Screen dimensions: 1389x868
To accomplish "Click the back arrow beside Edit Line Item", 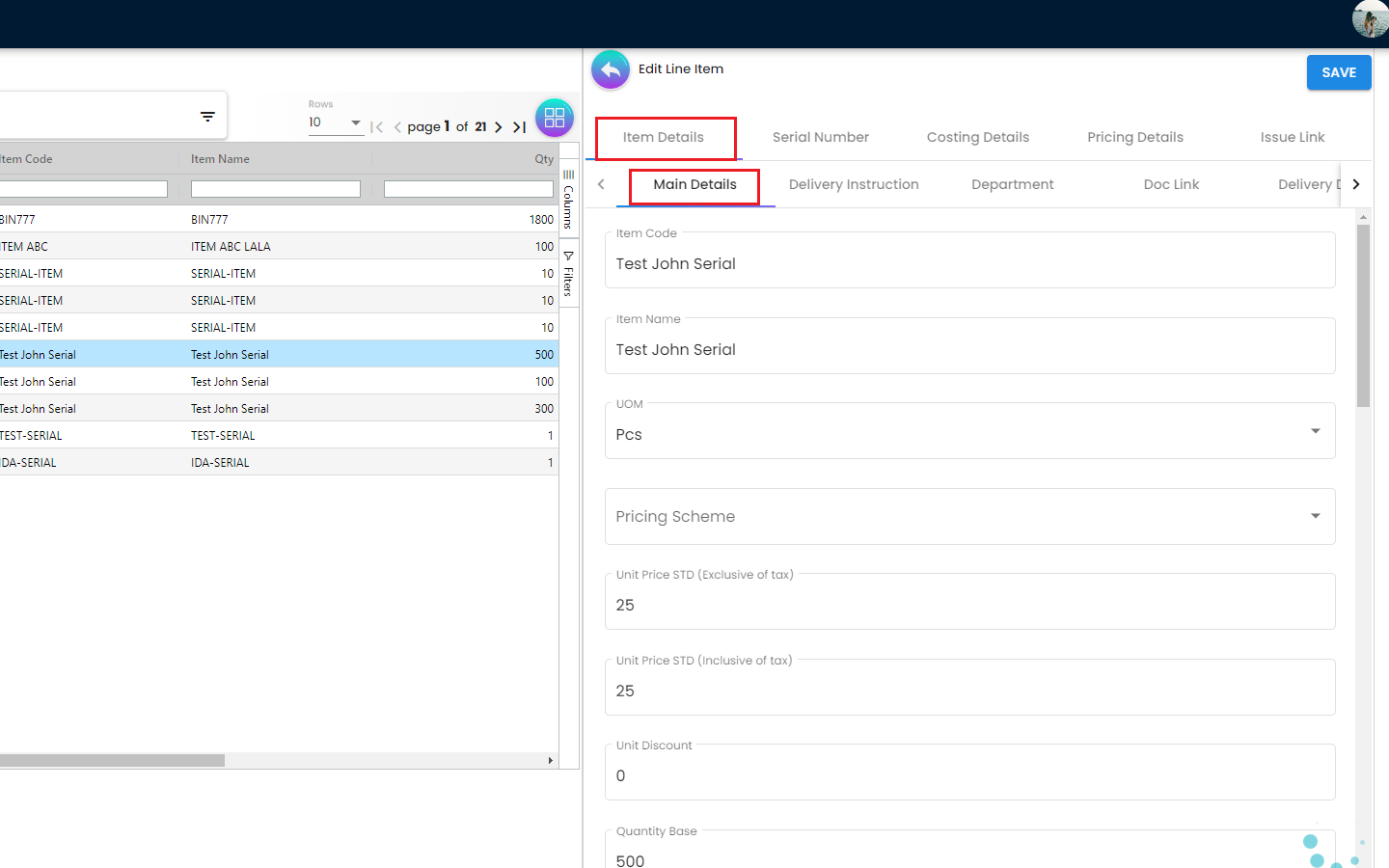I will pos(610,69).
